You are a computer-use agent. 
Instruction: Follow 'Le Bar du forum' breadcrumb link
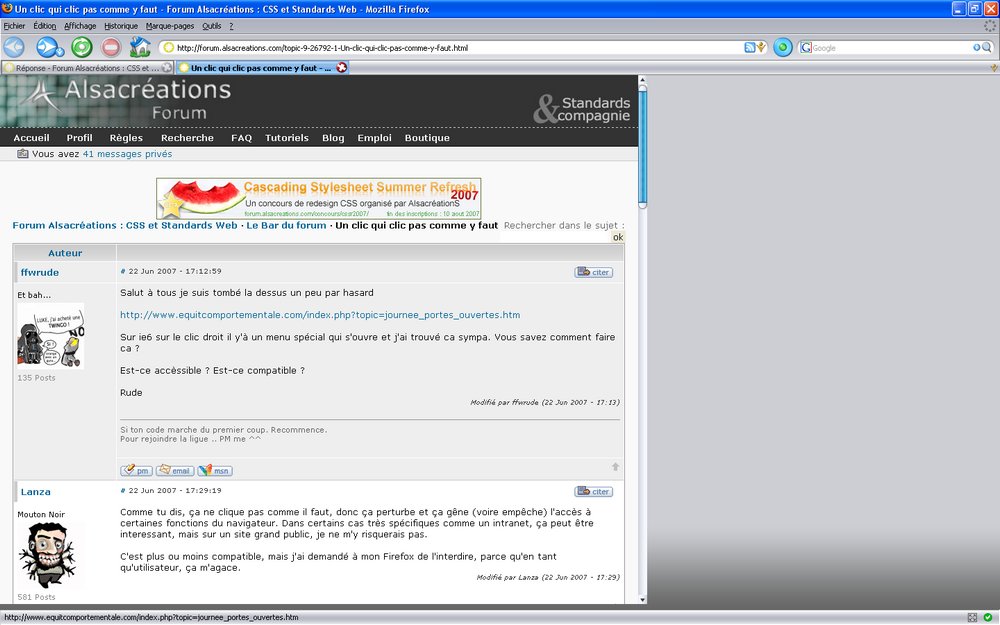(286, 225)
